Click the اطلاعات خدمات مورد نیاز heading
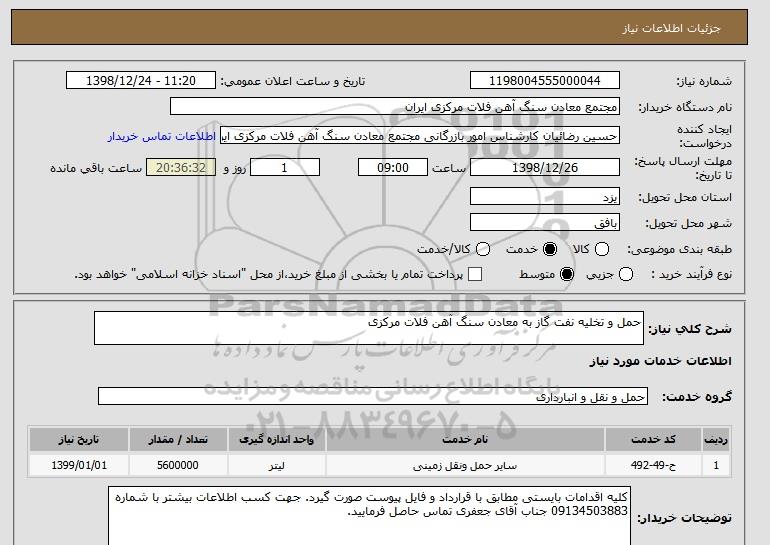Screen dimensions: 770x545 tap(660, 361)
